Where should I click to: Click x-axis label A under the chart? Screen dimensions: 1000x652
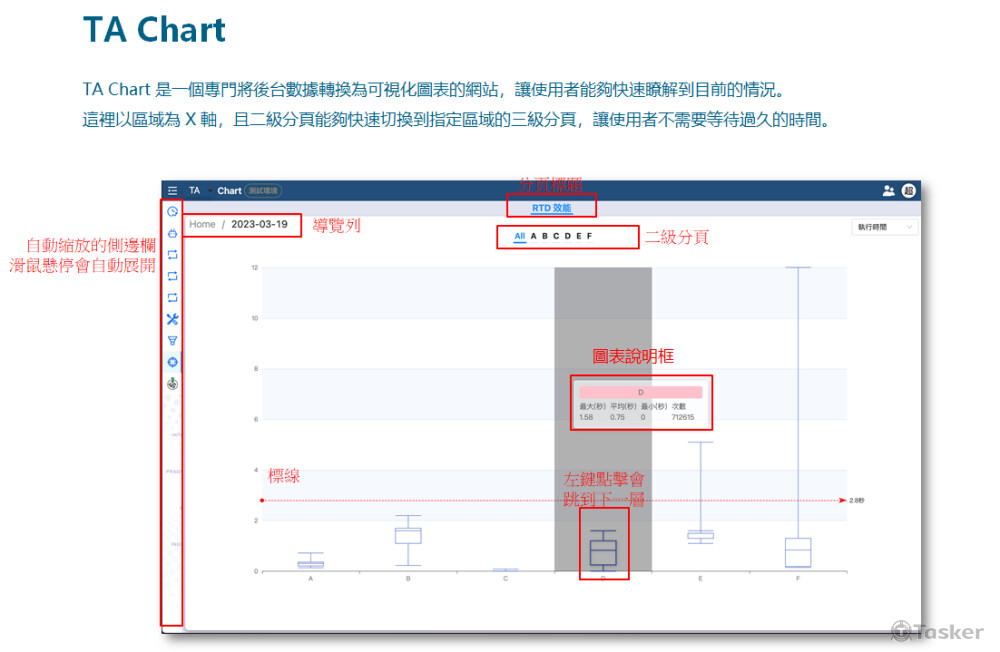point(311,579)
